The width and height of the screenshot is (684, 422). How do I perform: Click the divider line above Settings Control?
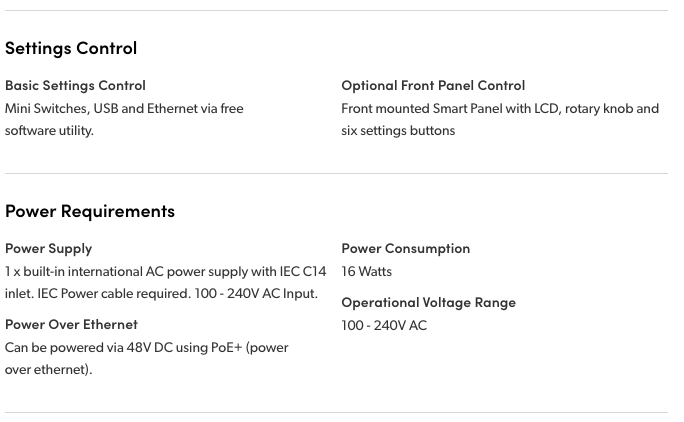(x=336, y=11)
